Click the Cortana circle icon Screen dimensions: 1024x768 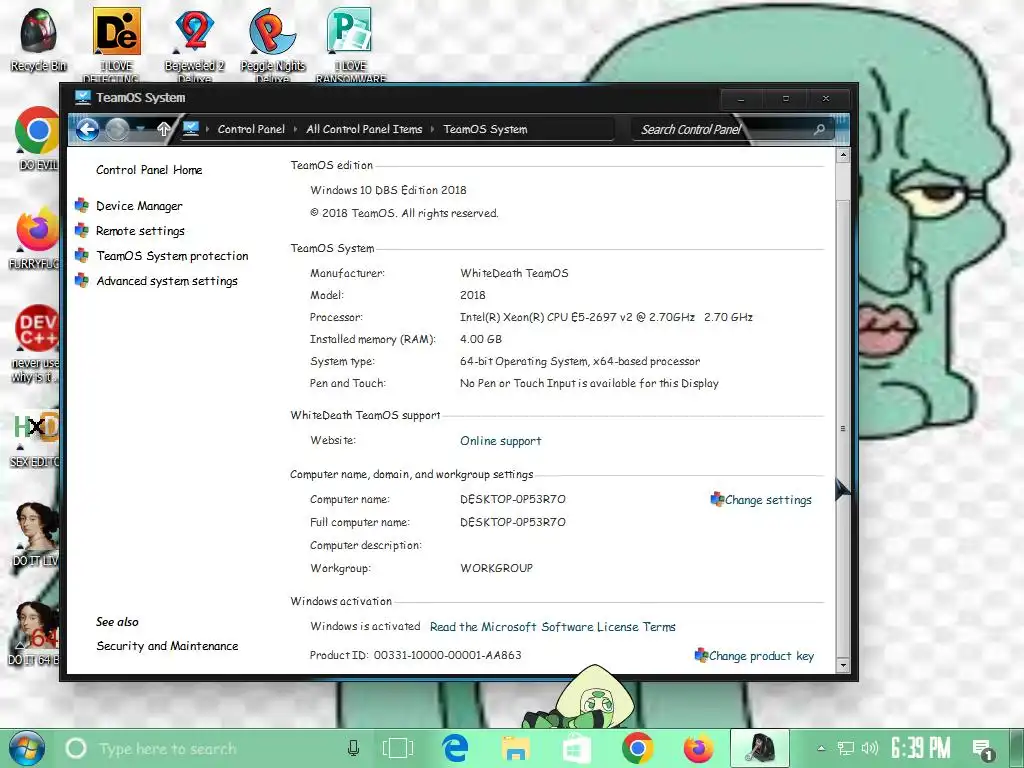(76, 748)
